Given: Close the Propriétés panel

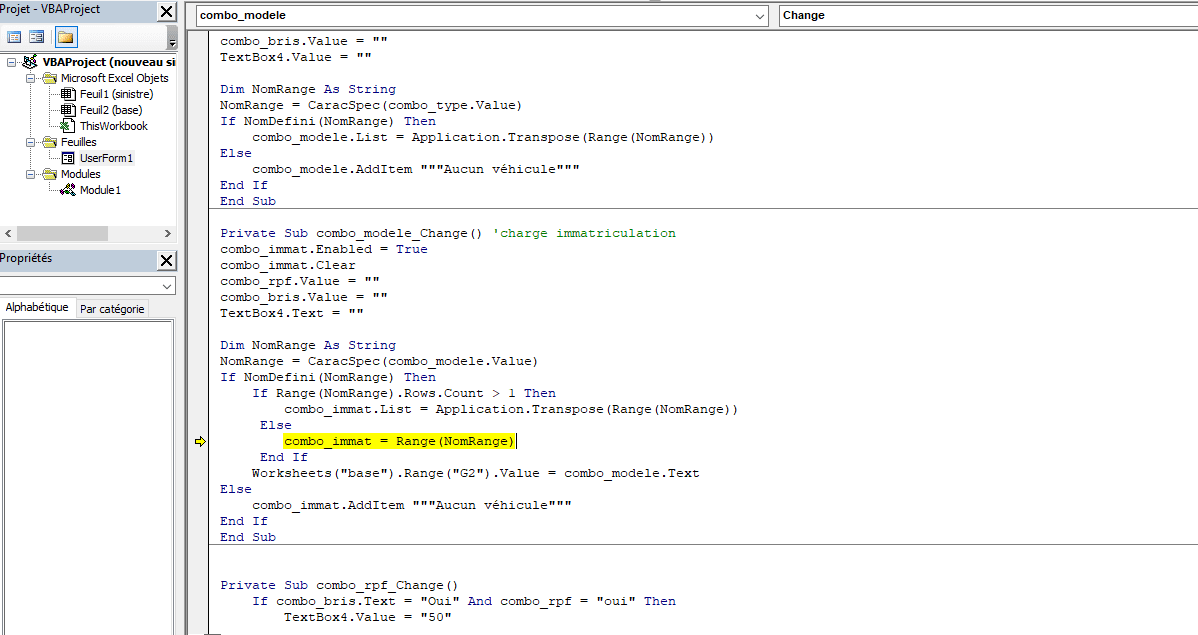Looking at the screenshot, I should pos(167,261).
